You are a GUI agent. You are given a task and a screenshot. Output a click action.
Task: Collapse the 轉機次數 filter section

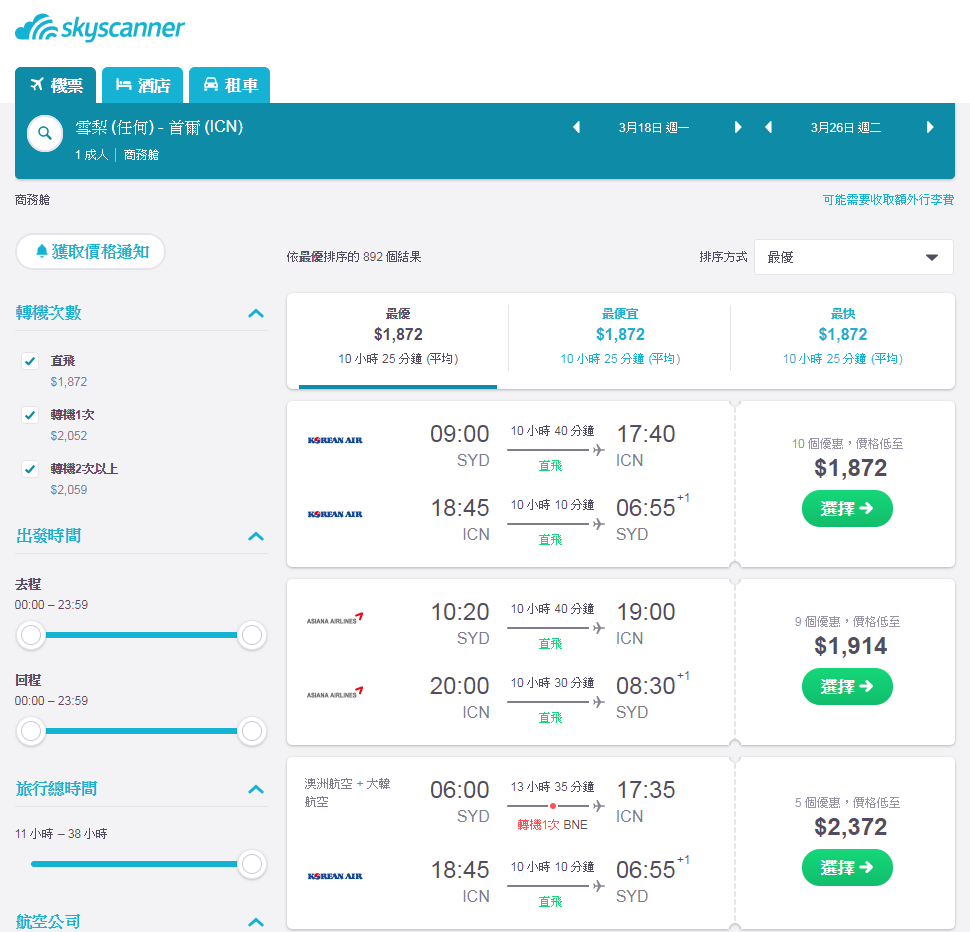[x=255, y=313]
